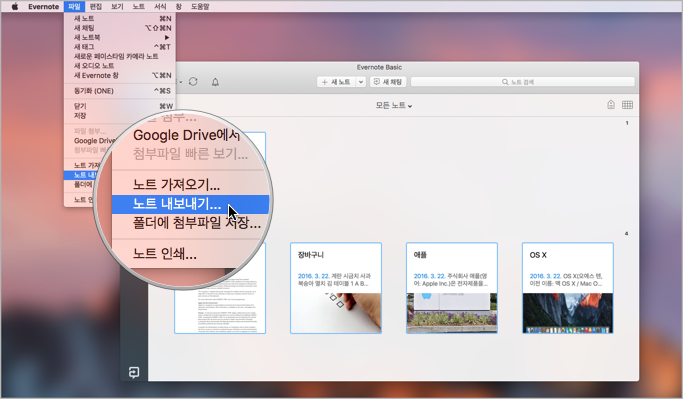
Task: Open the OS X note card
Action: pyautogui.click(x=568, y=288)
